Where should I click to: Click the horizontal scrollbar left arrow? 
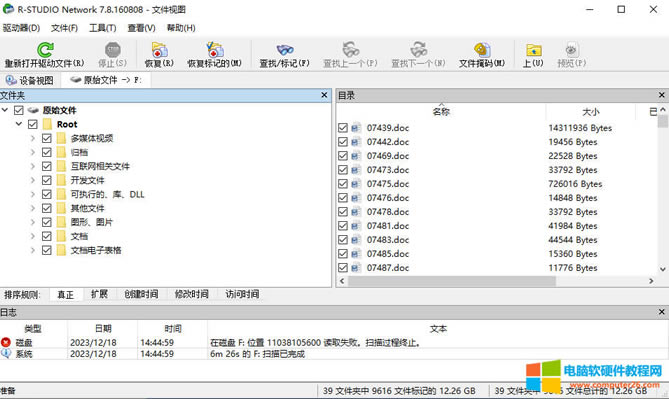coord(342,281)
